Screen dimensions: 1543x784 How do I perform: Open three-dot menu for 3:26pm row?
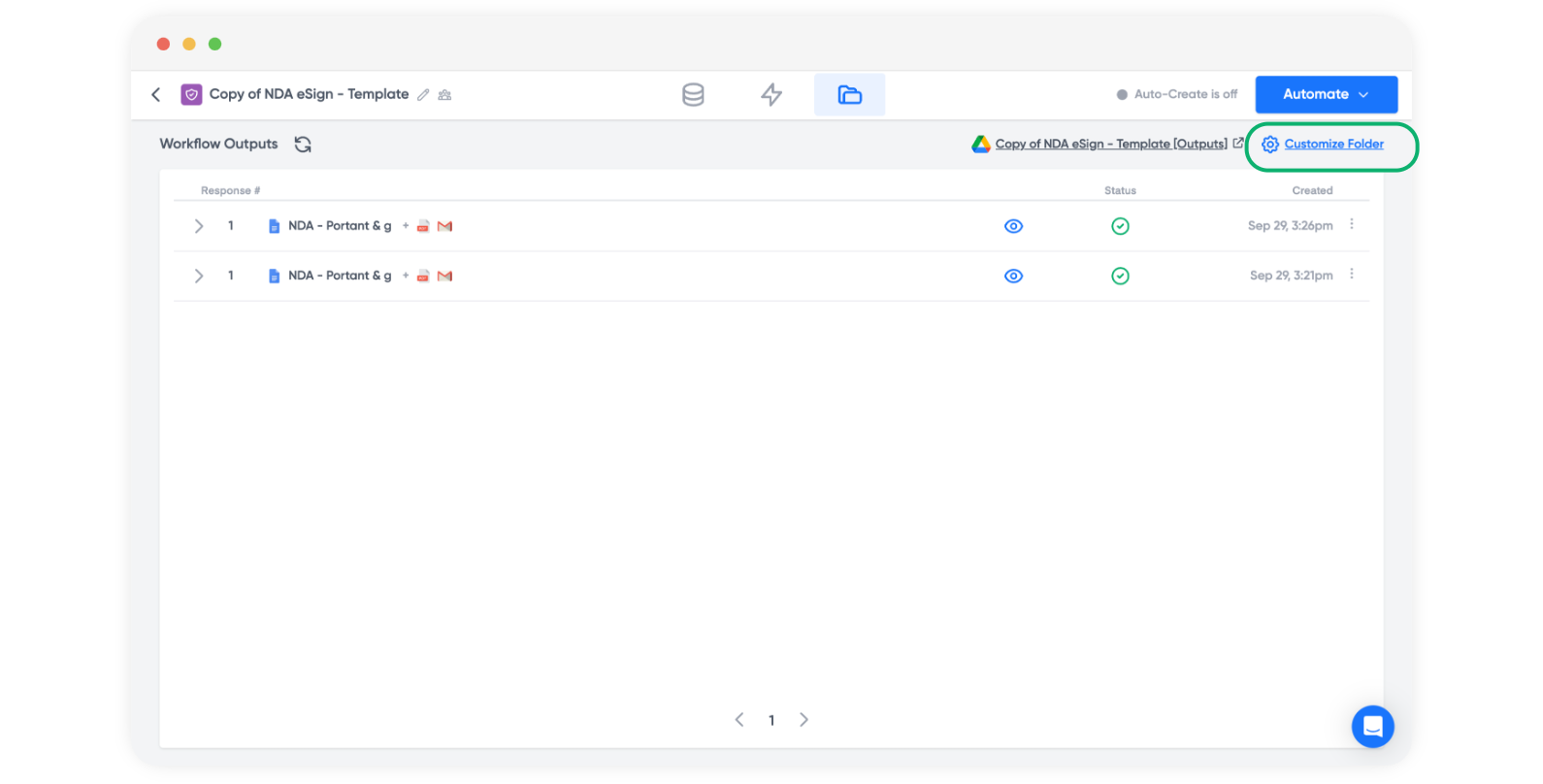[x=1351, y=224]
